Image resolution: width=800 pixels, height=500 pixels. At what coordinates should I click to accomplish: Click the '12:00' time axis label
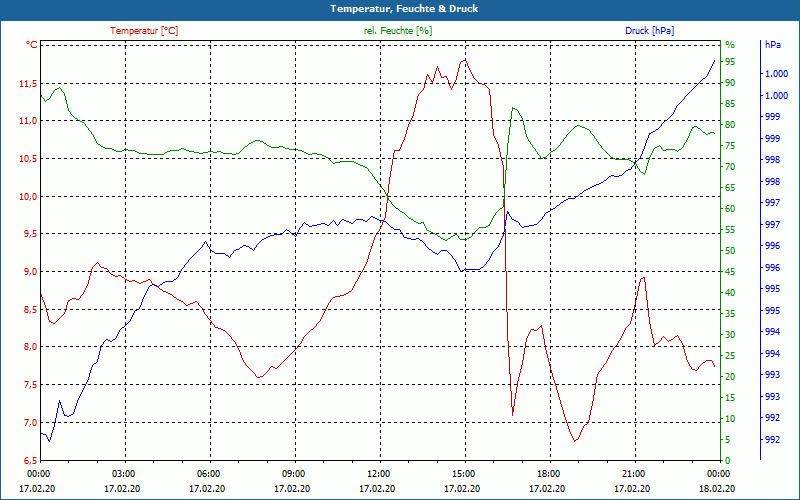coord(378,473)
